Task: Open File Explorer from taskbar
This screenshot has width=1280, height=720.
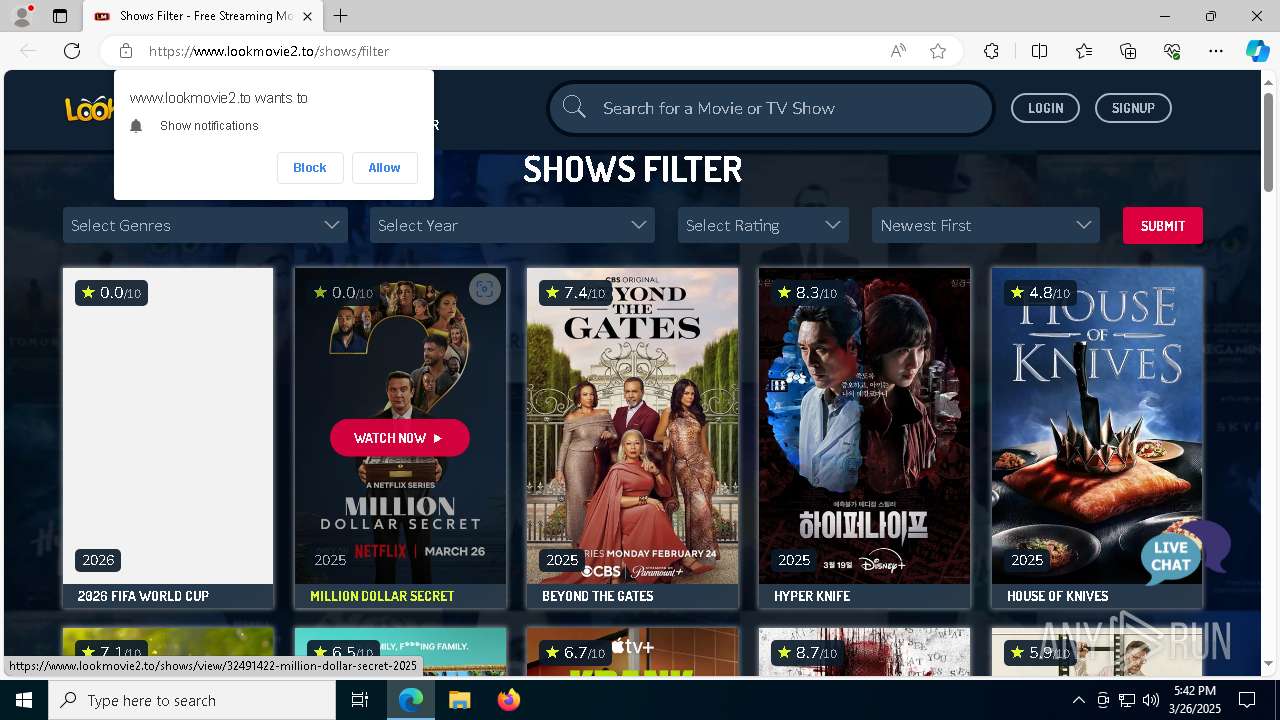Action: pyautogui.click(x=459, y=700)
